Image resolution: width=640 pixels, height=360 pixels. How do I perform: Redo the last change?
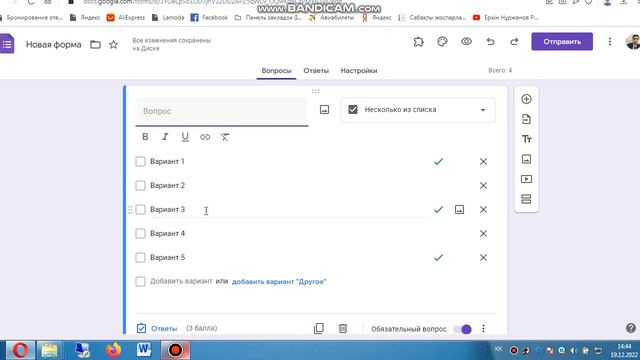click(514, 42)
